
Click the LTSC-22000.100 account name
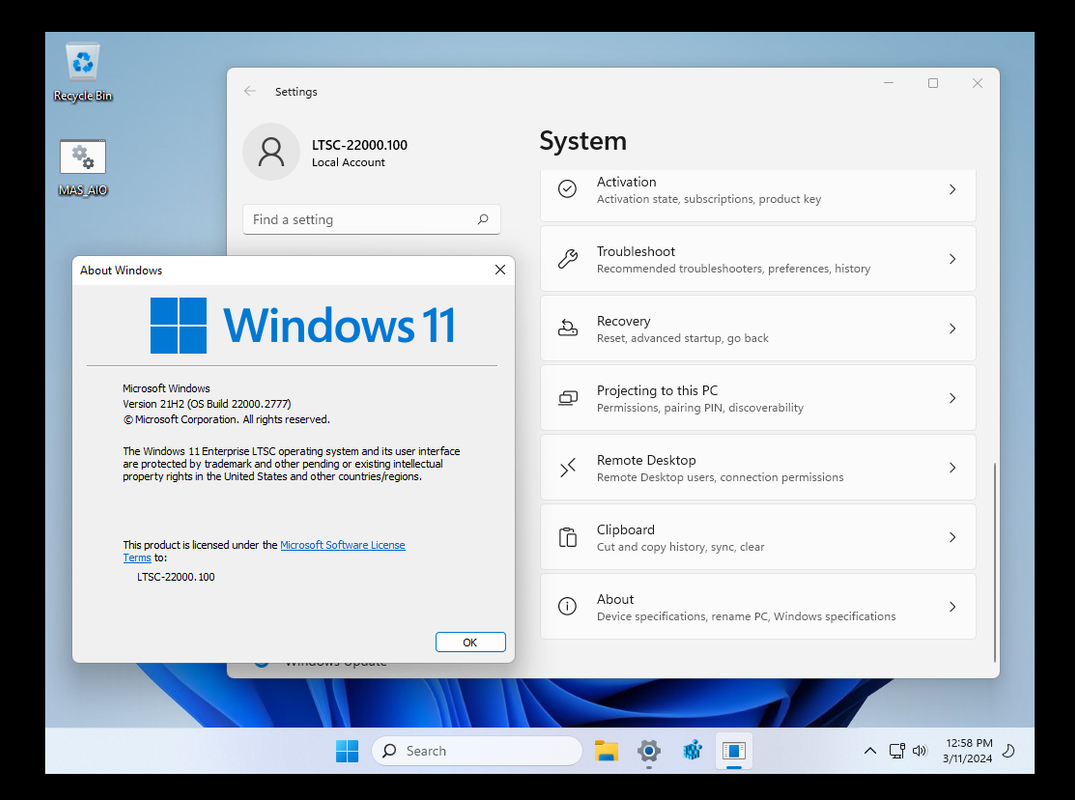tap(359, 145)
